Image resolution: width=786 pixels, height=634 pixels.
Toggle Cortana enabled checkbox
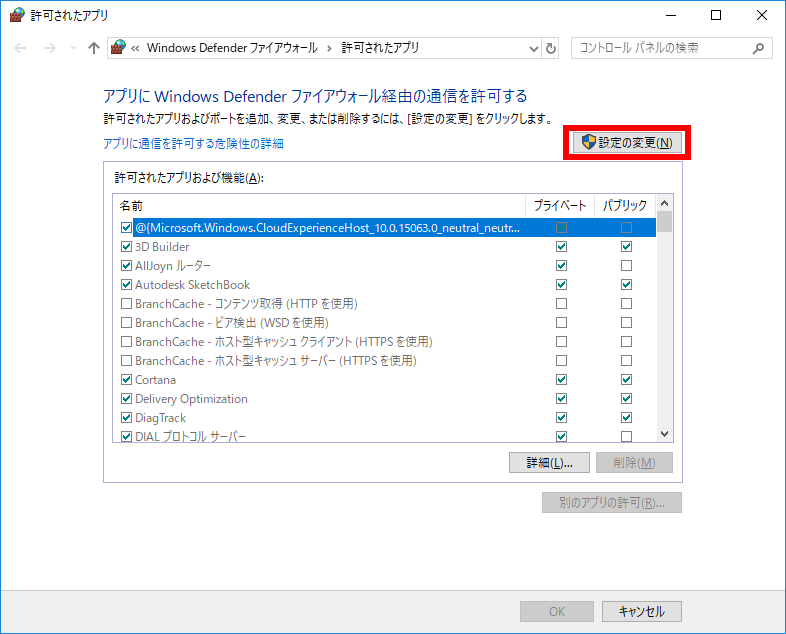(126, 380)
